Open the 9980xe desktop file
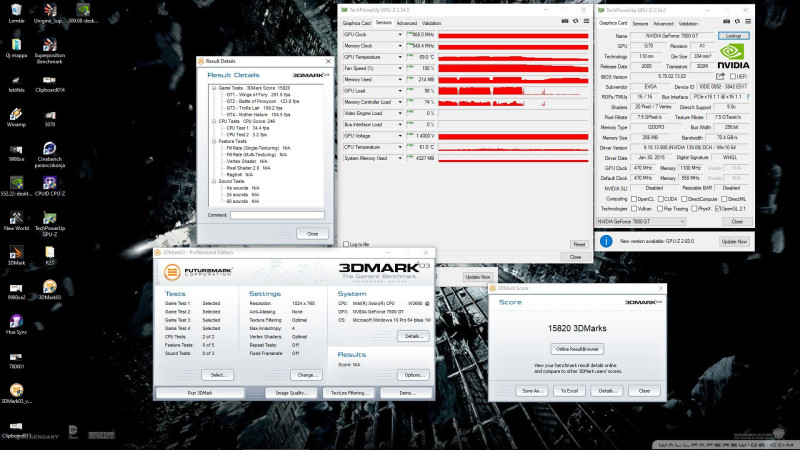The width and height of the screenshot is (800, 450). [x=16, y=152]
